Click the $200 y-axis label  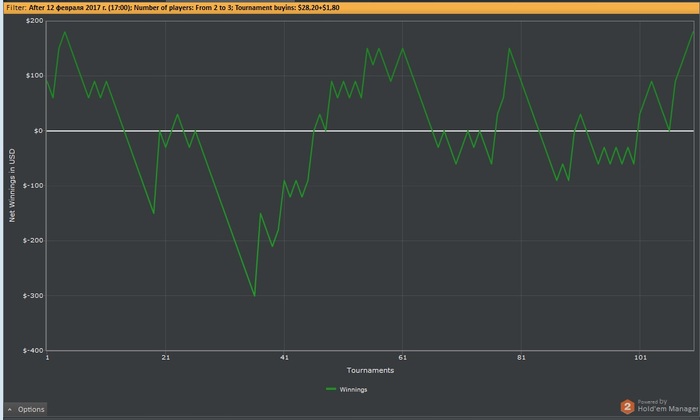pos(34,21)
